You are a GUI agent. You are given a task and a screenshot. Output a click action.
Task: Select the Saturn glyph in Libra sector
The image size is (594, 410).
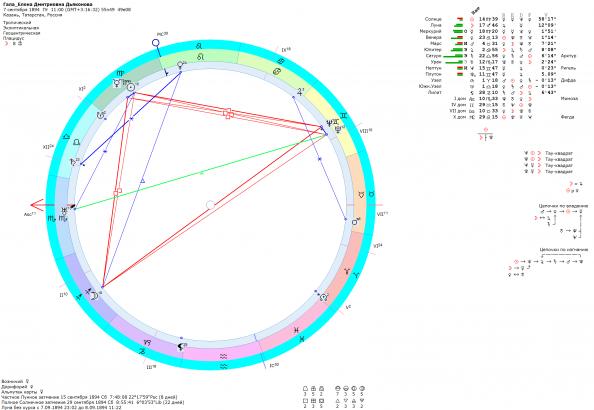point(73,162)
